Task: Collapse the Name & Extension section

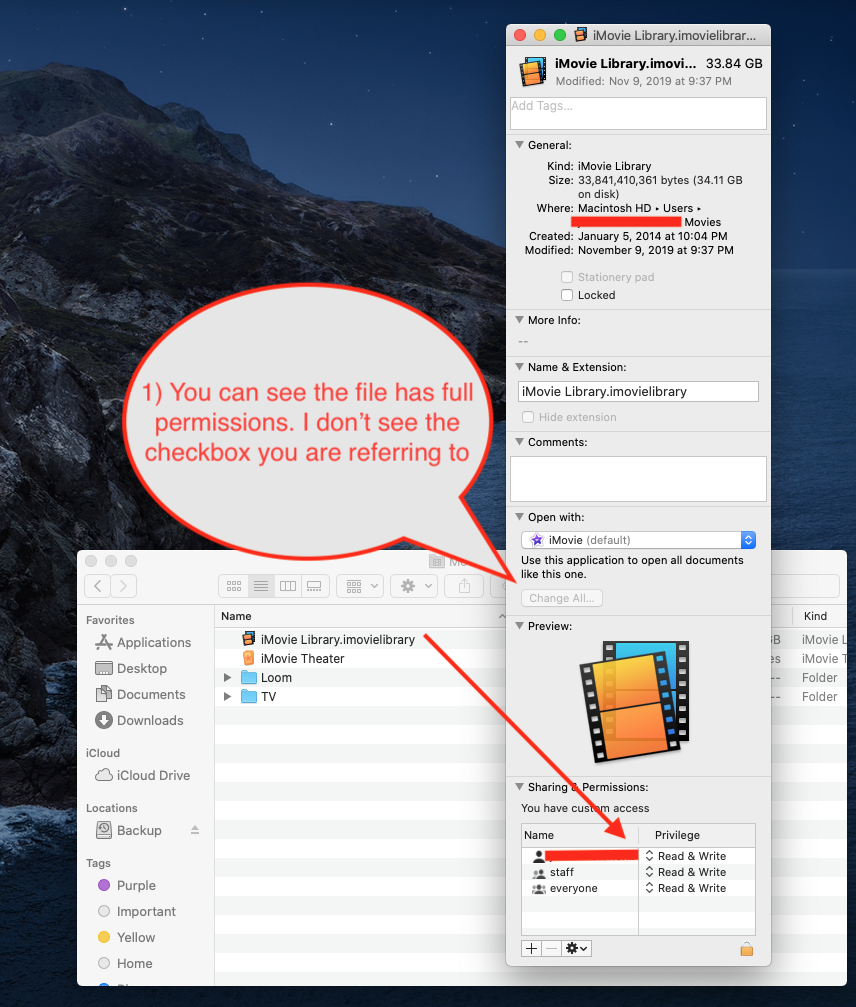Action: click(520, 367)
